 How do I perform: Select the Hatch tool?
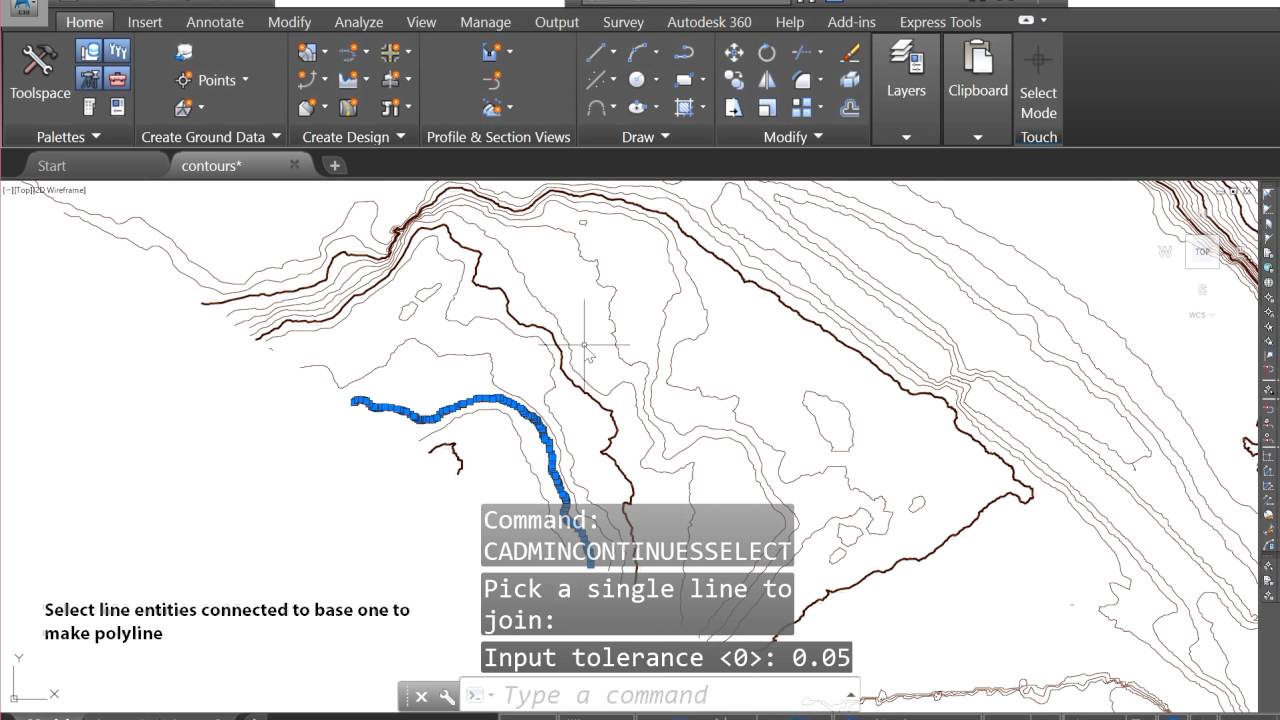pyautogui.click(x=685, y=107)
